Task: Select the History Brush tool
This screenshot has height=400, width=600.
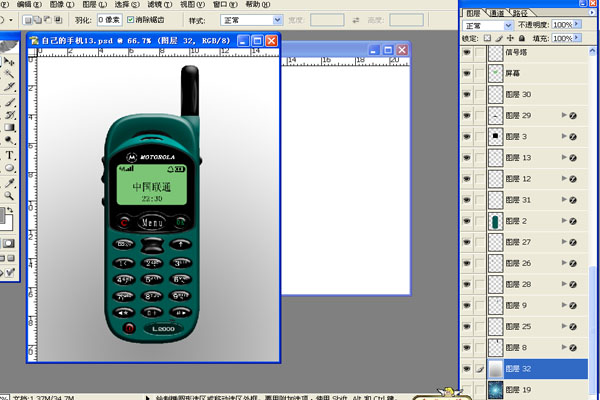Action: (x=9, y=114)
